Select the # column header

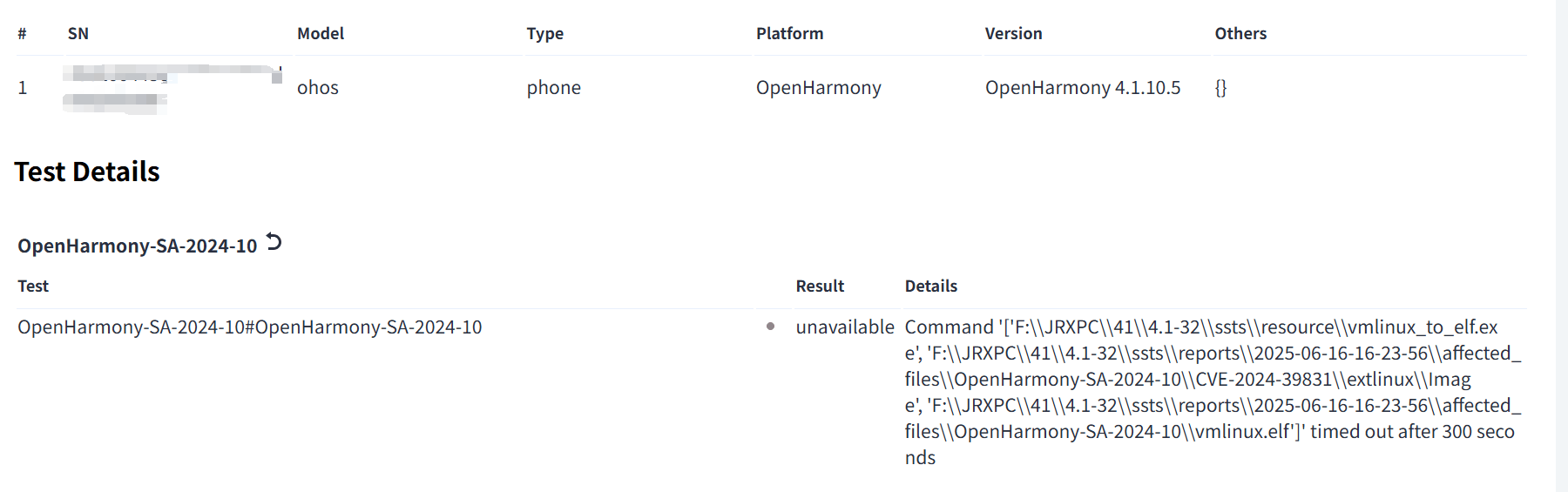(22, 33)
